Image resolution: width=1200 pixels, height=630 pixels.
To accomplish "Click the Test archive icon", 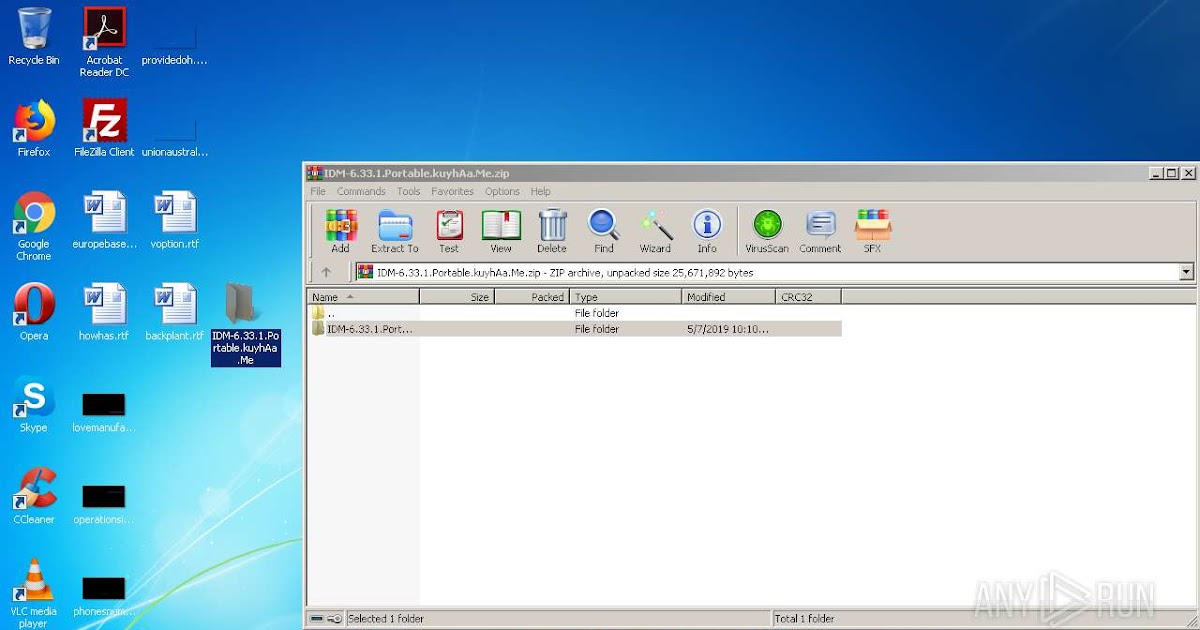I will (x=449, y=231).
